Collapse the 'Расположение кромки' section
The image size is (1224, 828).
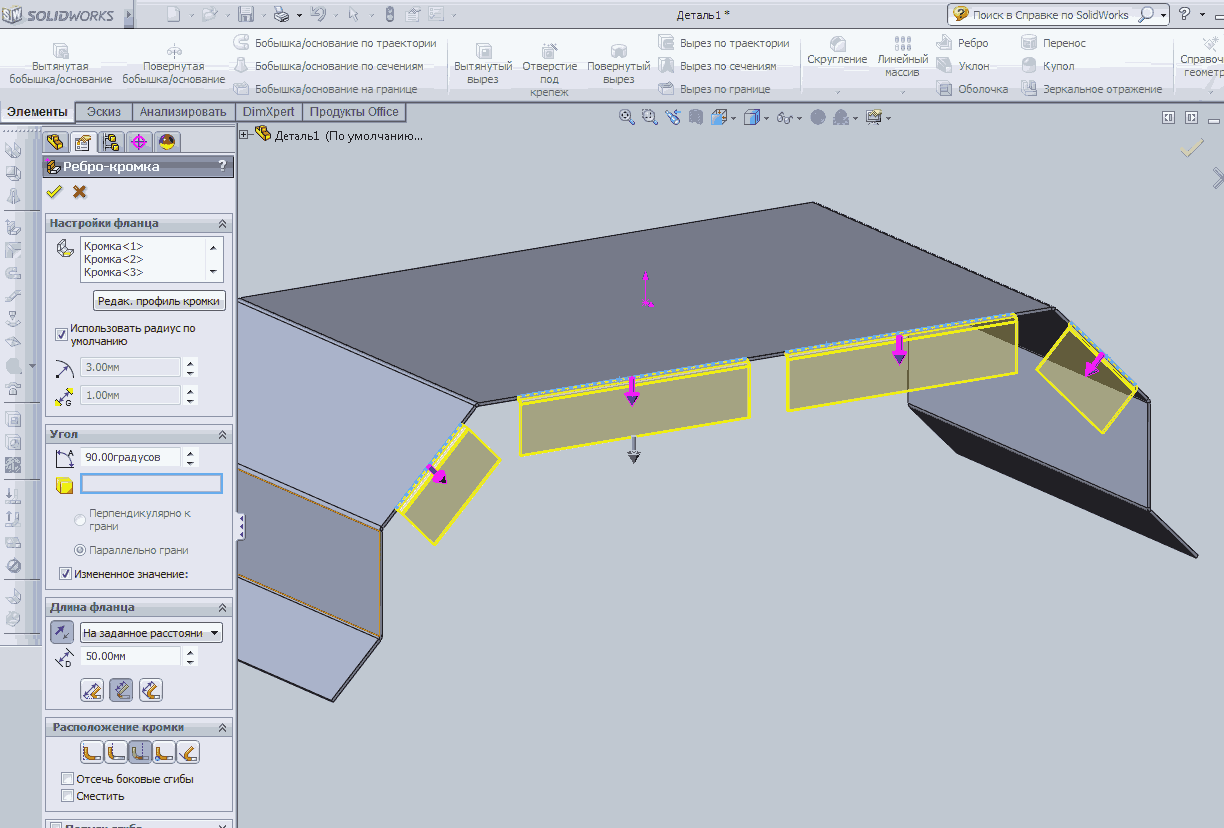(223, 728)
